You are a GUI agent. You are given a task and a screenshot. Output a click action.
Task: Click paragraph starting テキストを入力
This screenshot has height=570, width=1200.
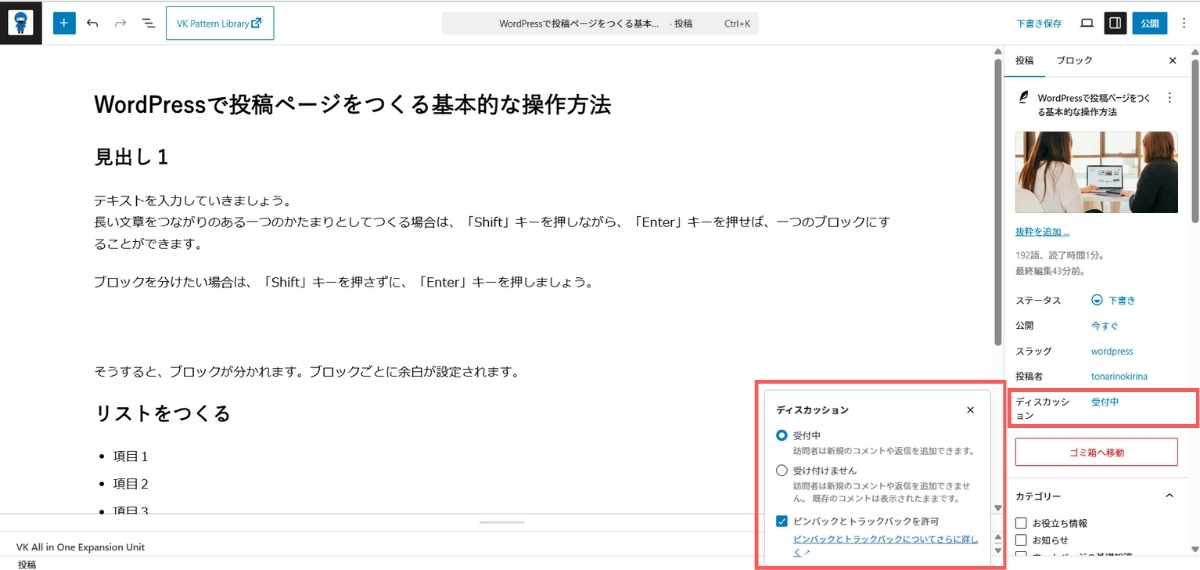491,222
